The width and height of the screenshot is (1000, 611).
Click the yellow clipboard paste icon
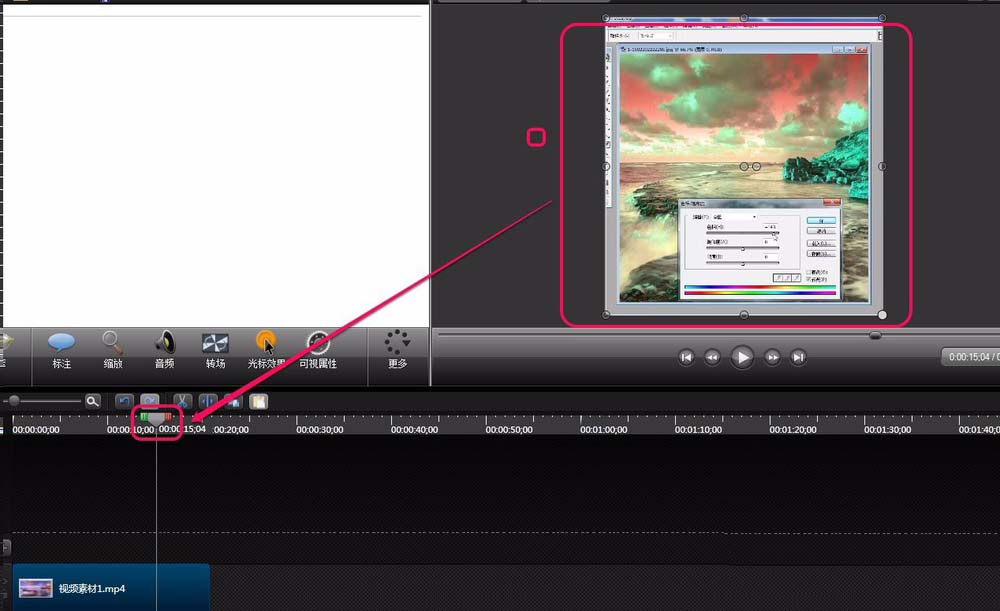click(x=257, y=401)
